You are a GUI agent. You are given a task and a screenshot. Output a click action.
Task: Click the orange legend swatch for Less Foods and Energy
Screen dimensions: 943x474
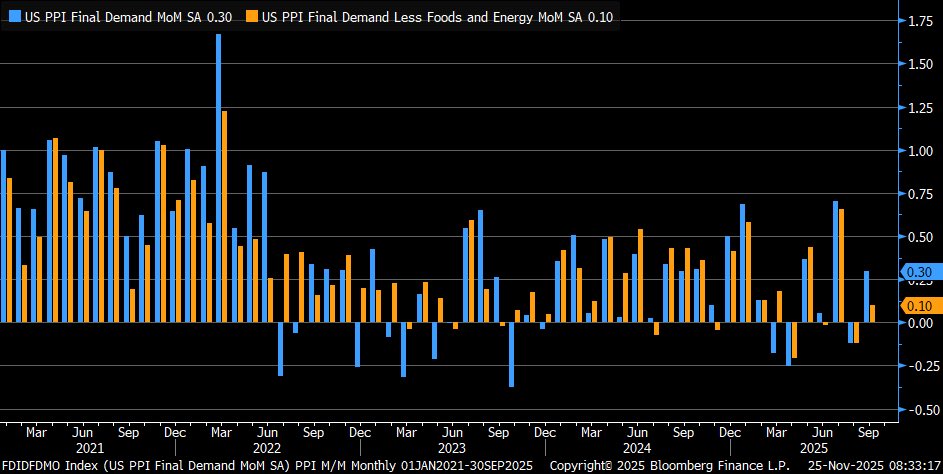[x=251, y=17]
